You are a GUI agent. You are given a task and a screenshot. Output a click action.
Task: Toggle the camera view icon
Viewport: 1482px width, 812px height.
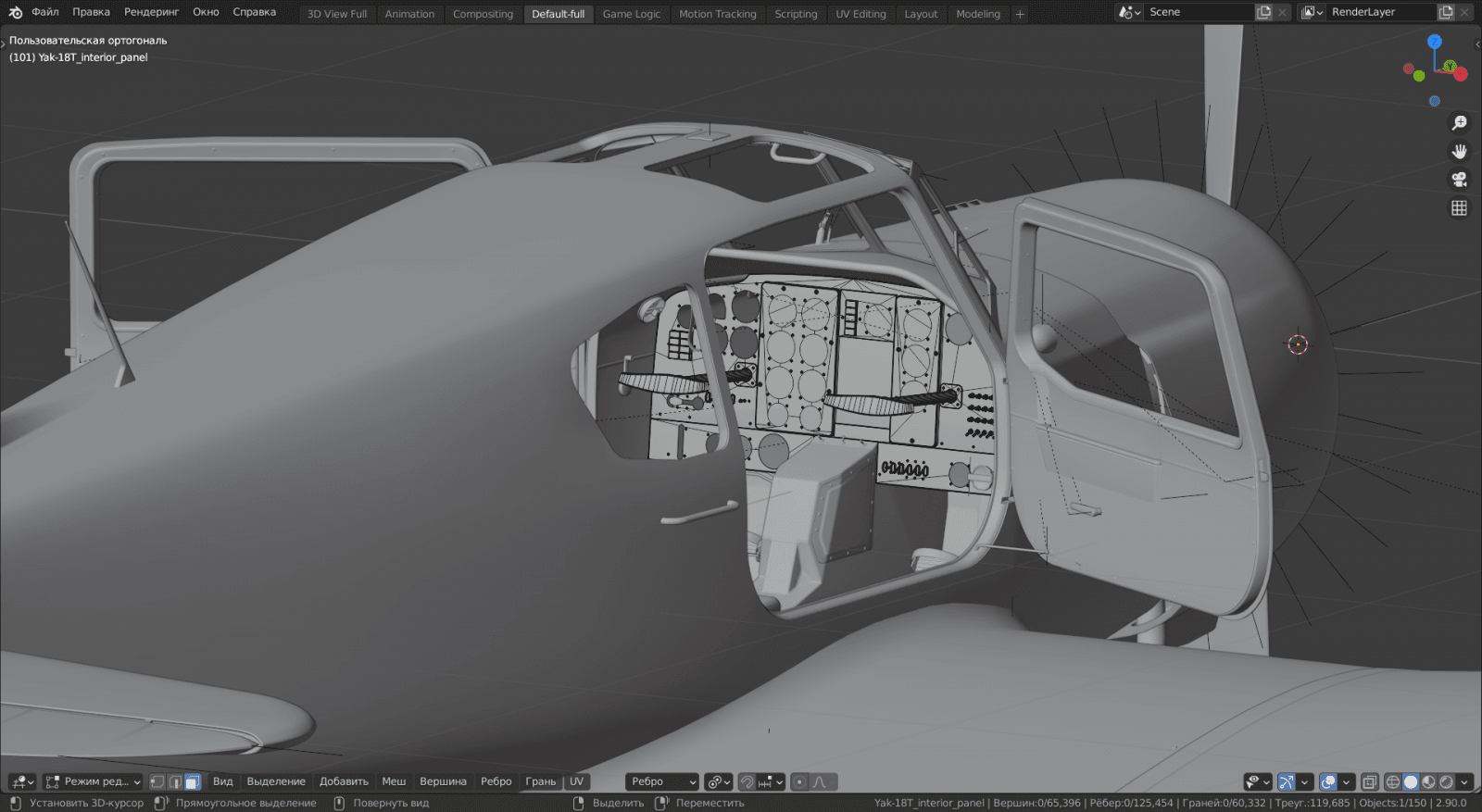pyautogui.click(x=1459, y=180)
